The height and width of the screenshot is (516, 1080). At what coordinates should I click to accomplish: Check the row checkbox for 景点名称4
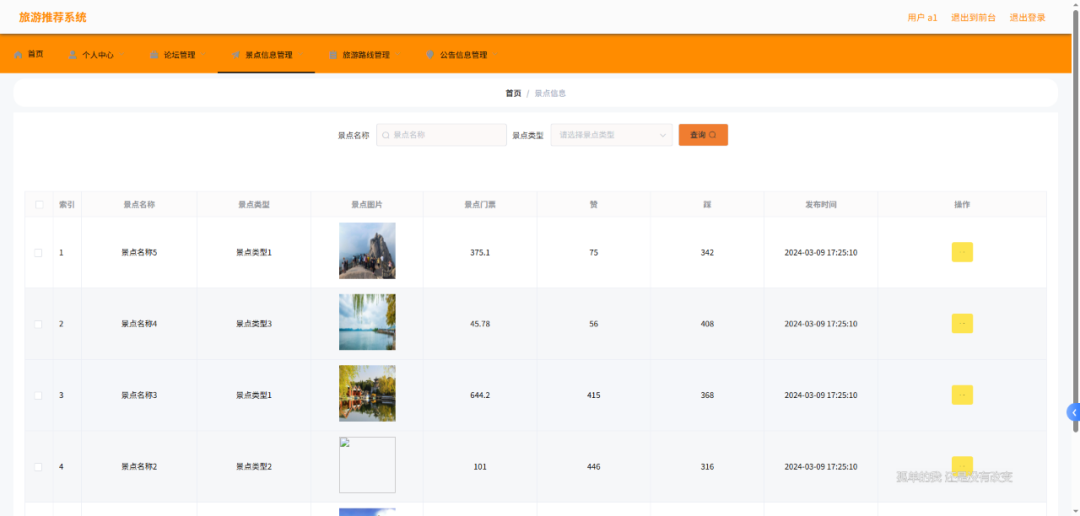pyautogui.click(x=39, y=324)
